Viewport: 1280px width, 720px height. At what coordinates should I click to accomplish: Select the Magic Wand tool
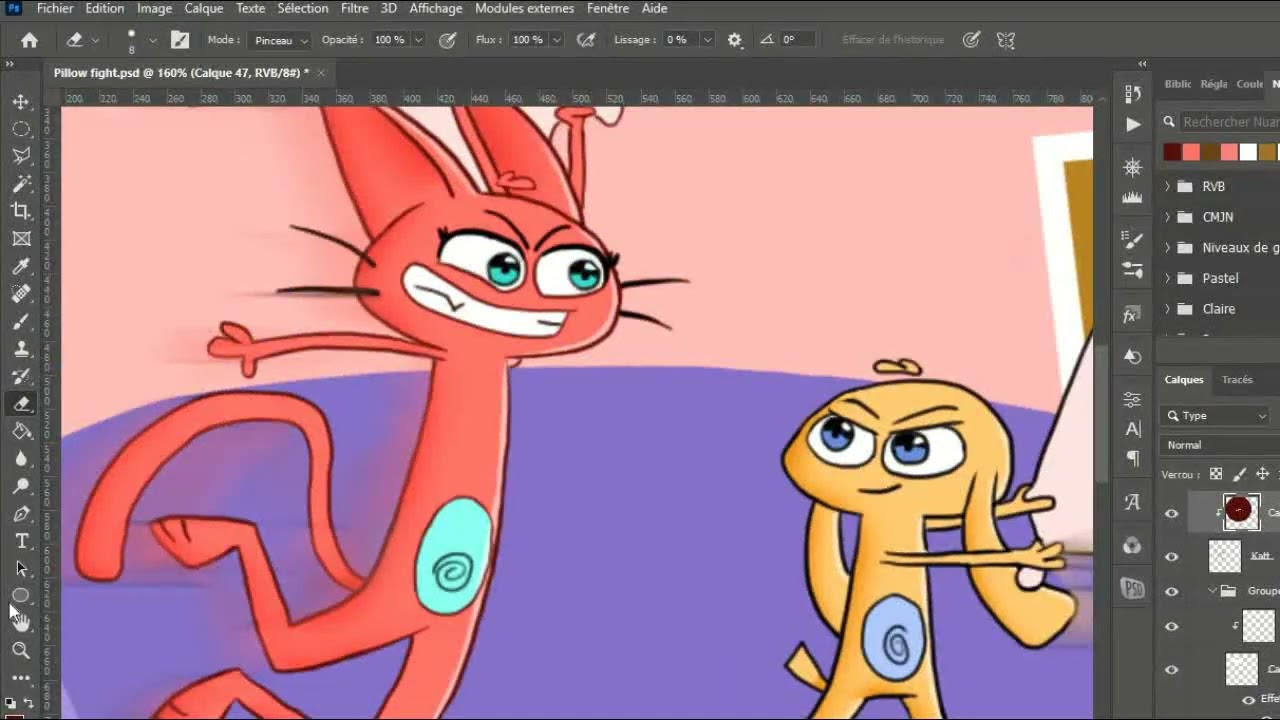[x=21, y=184]
